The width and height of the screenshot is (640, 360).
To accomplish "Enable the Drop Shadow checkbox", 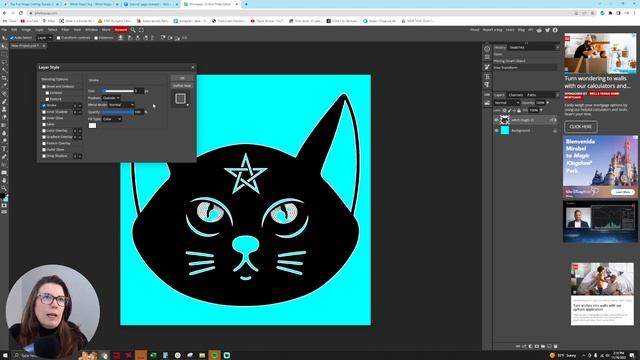I will tap(44, 156).
